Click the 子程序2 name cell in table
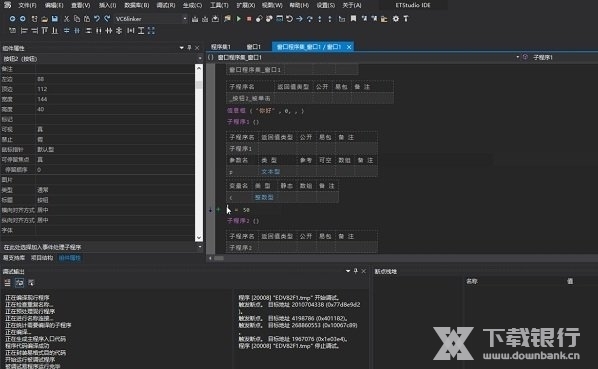This screenshot has width=598, height=369. [x=242, y=248]
